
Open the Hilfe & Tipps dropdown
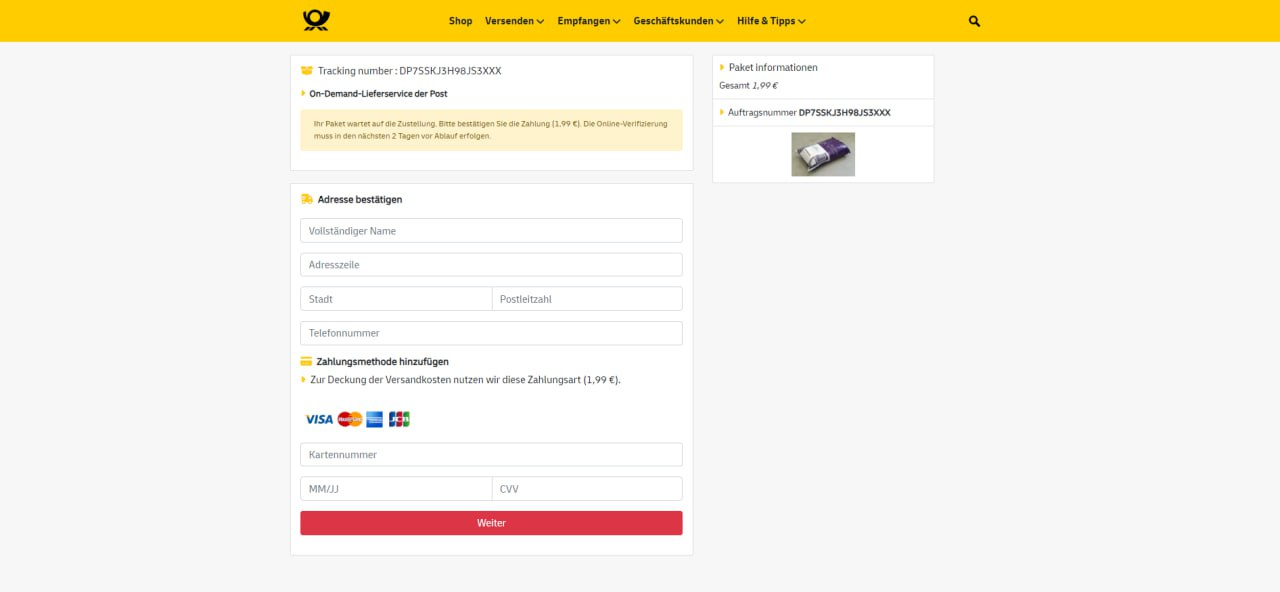771,21
